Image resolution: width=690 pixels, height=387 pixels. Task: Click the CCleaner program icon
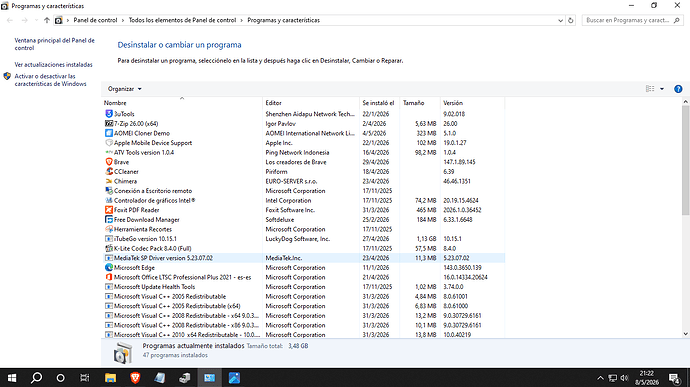click(x=109, y=172)
